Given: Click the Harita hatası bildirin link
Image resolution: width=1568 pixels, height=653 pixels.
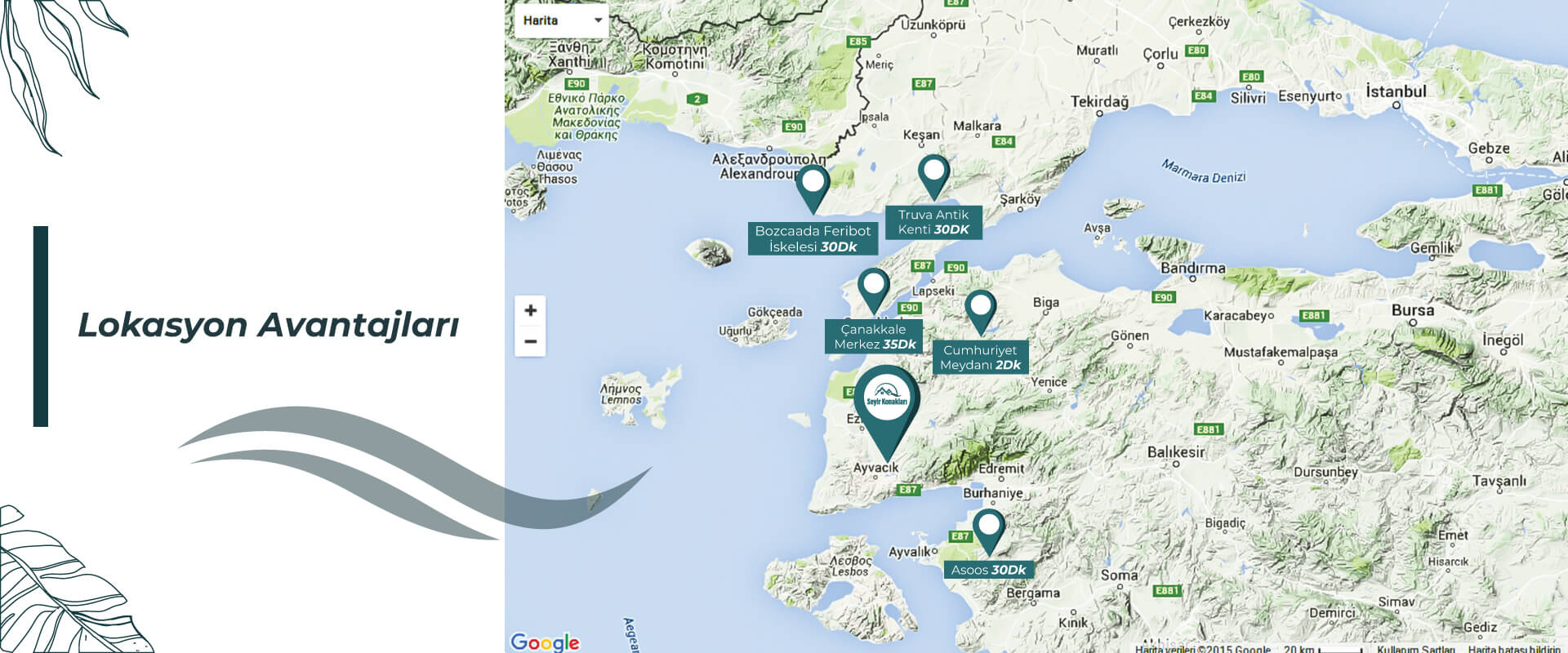Looking at the screenshot, I should click(1514, 649).
